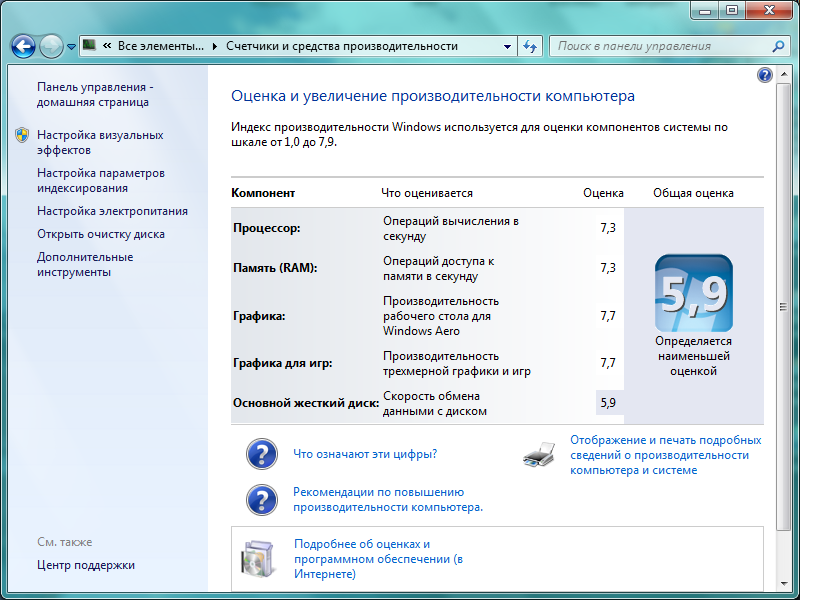This screenshot has height=600, width=819.
Task: Open 'Настройка визуальных эффектов' link
Action: (99, 142)
